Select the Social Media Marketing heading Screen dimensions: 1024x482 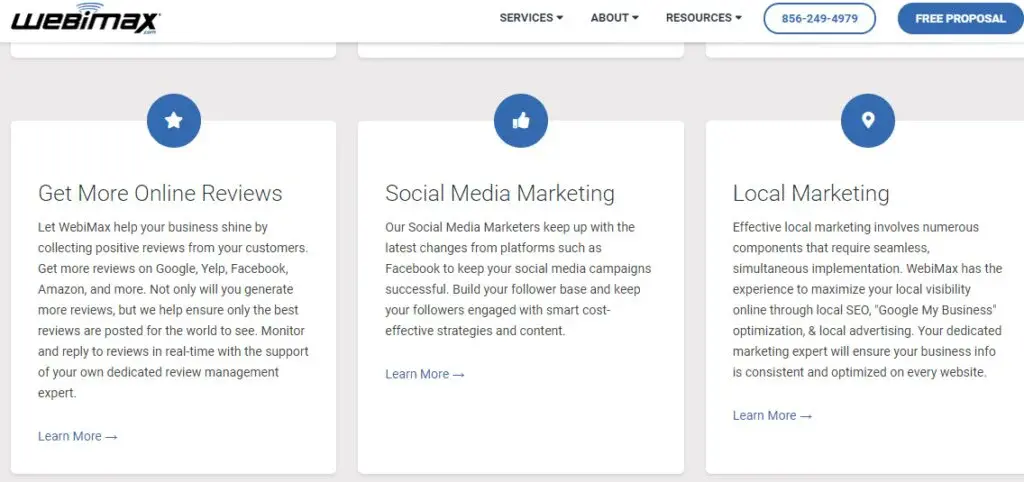[500, 193]
